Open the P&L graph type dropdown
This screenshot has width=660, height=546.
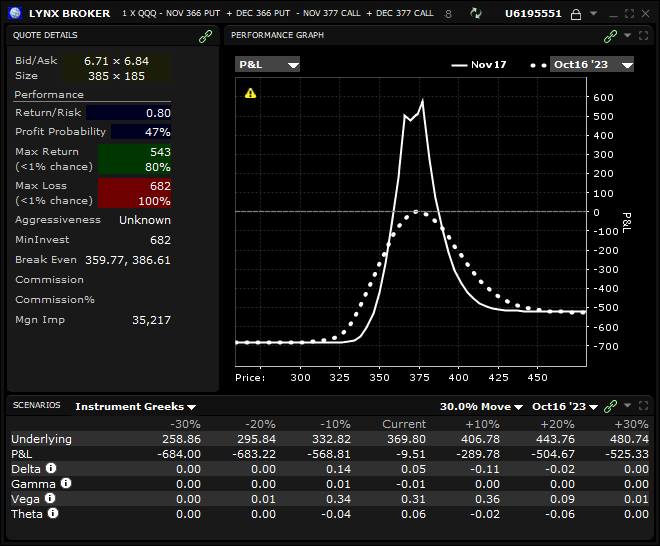coord(267,64)
